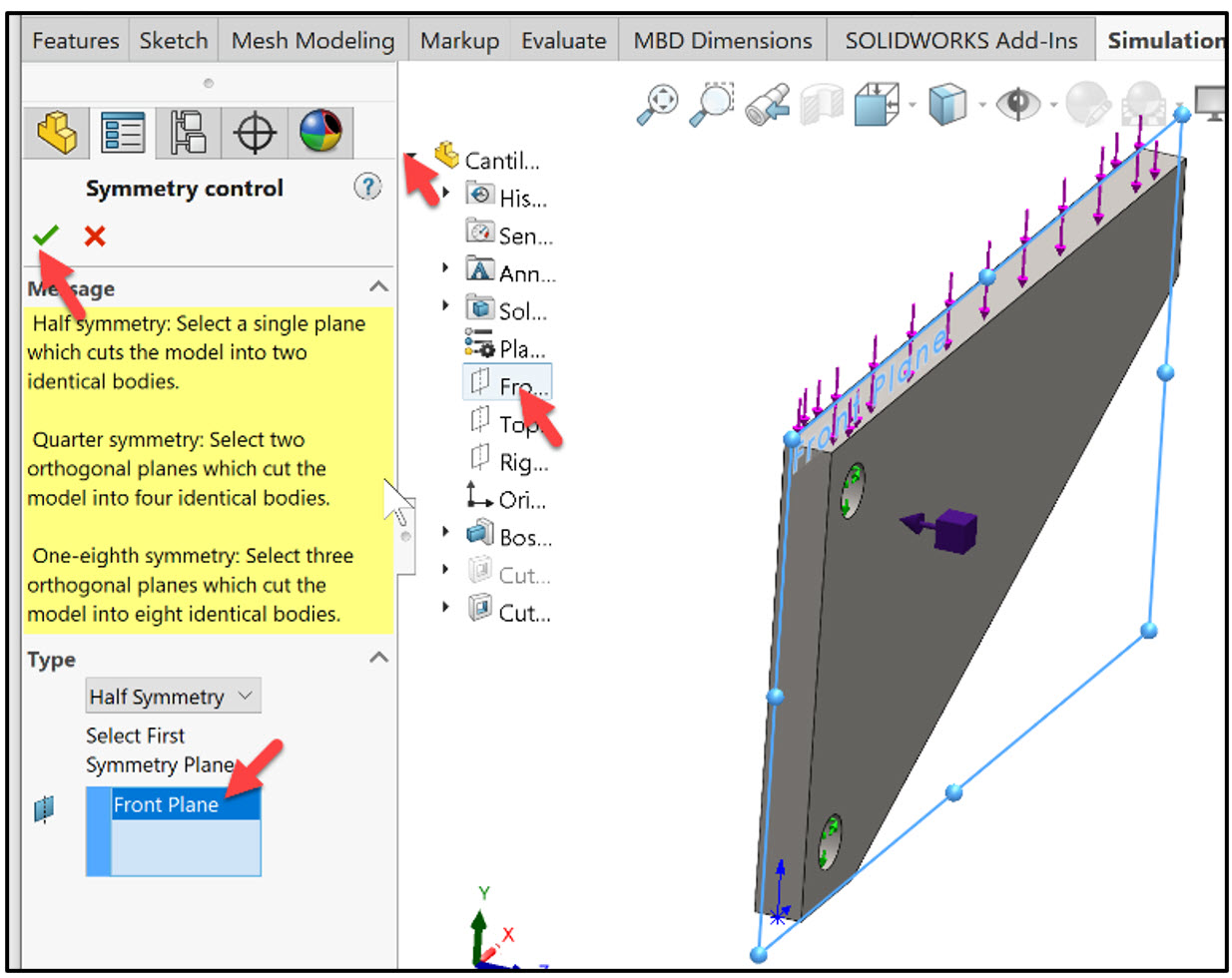
Task: Select the FeatureManager design tree tab icon
Action: [55, 131]
